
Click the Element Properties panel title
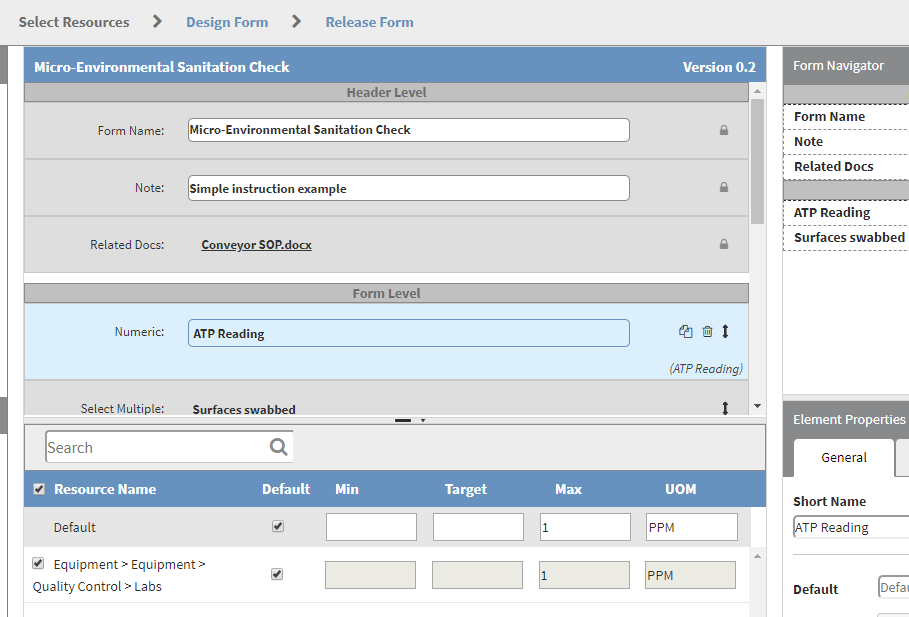849,419
